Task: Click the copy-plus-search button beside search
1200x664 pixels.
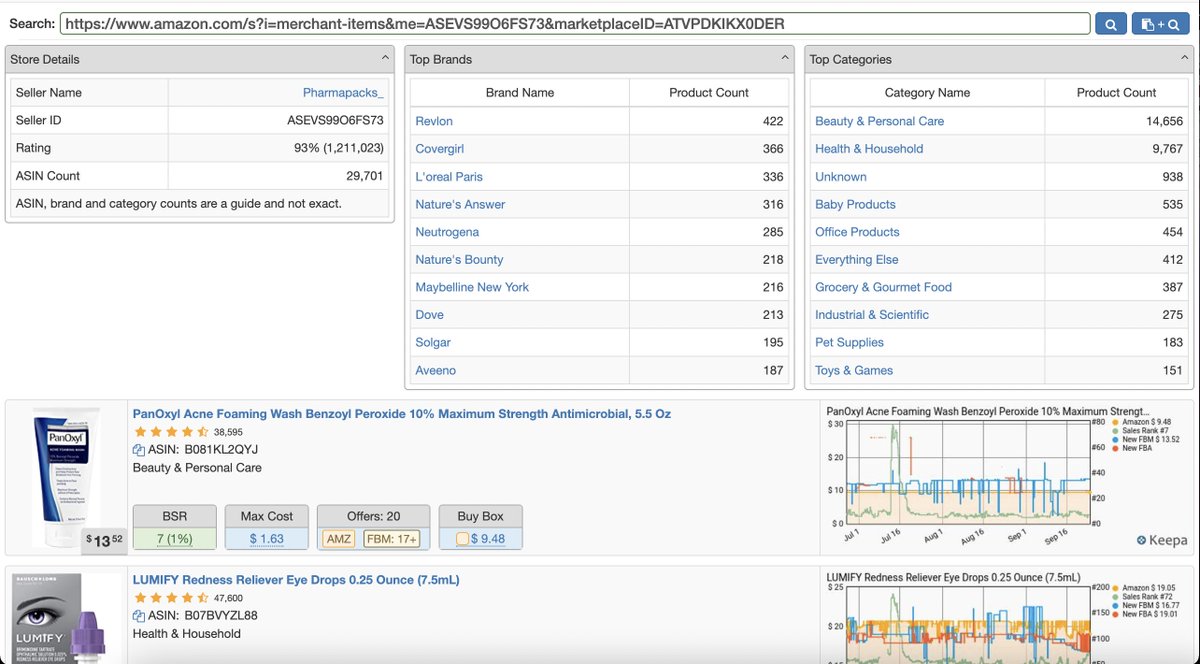Action: (x=1160, y=24)
